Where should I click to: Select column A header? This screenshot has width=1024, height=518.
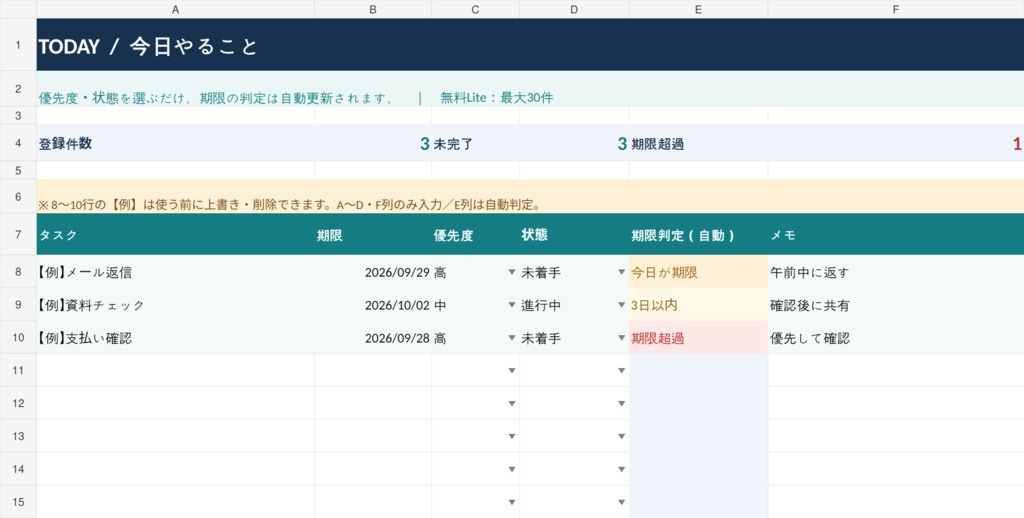(x=176, y=9)
